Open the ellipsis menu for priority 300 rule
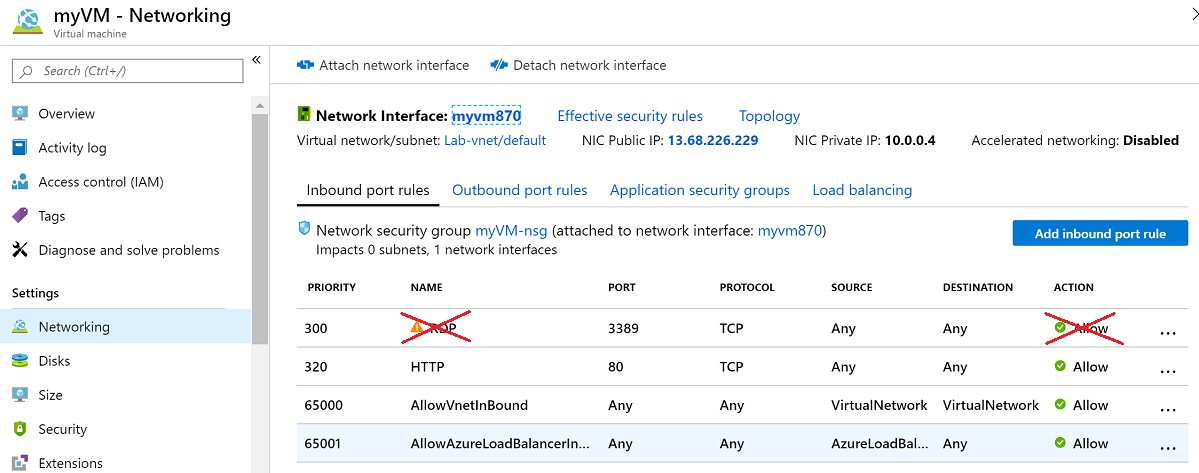1199x473 pixels. 1167,332
